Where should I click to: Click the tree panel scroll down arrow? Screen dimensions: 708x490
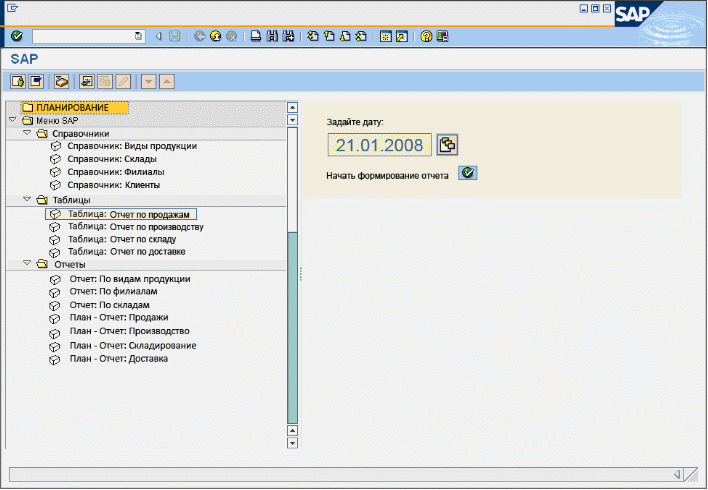292,442
